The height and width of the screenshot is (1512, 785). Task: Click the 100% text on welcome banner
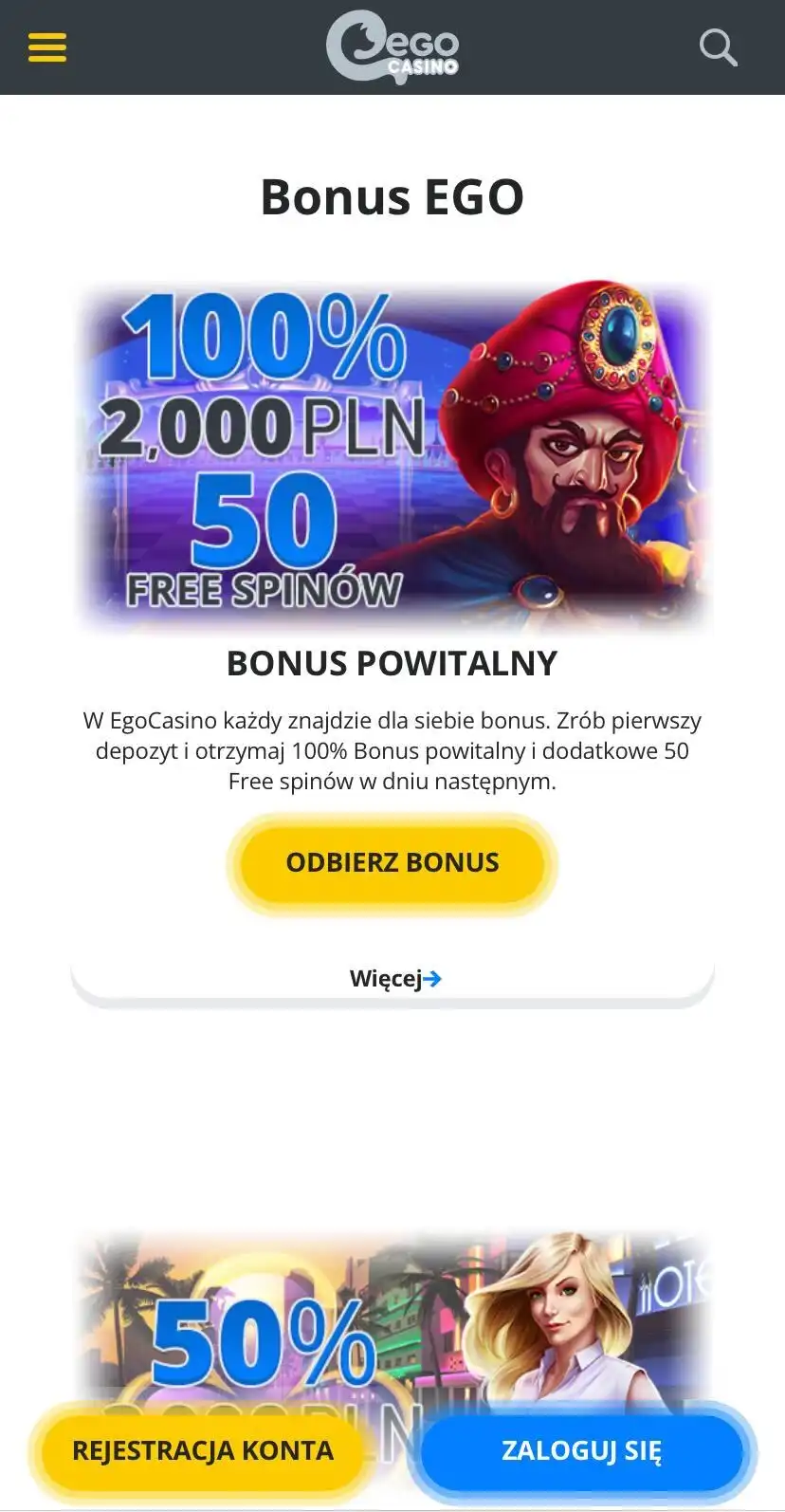[265, 339]
